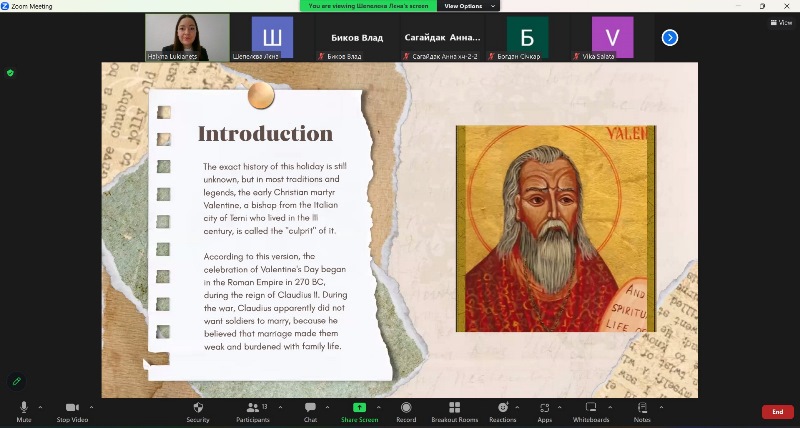Click the Saint Valentine icon image

(x=556, y=229)
